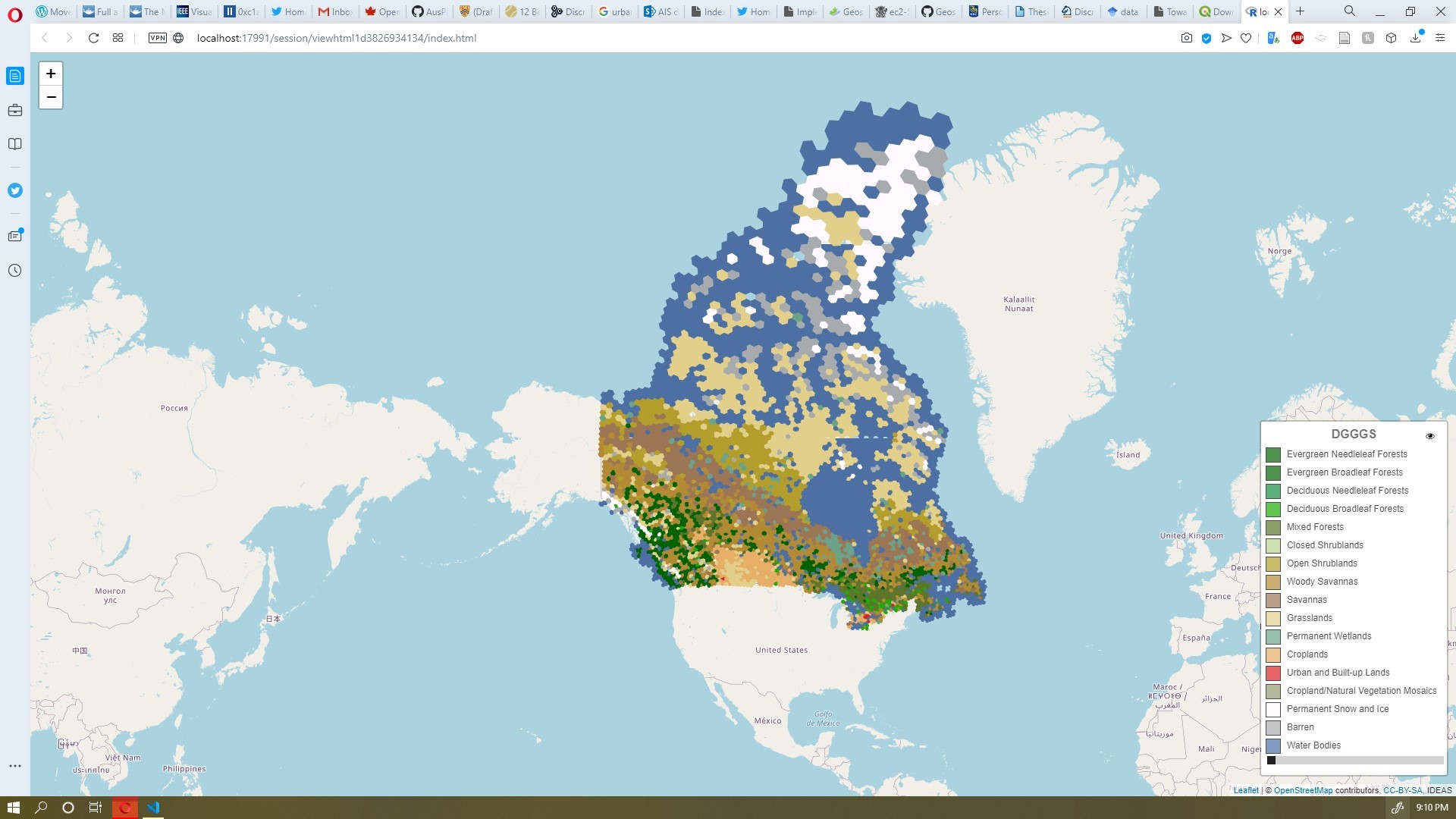Open Easy Setup sliders icon
Viewport: 1456px width, 819px height.
click(x=1440, y=38)
